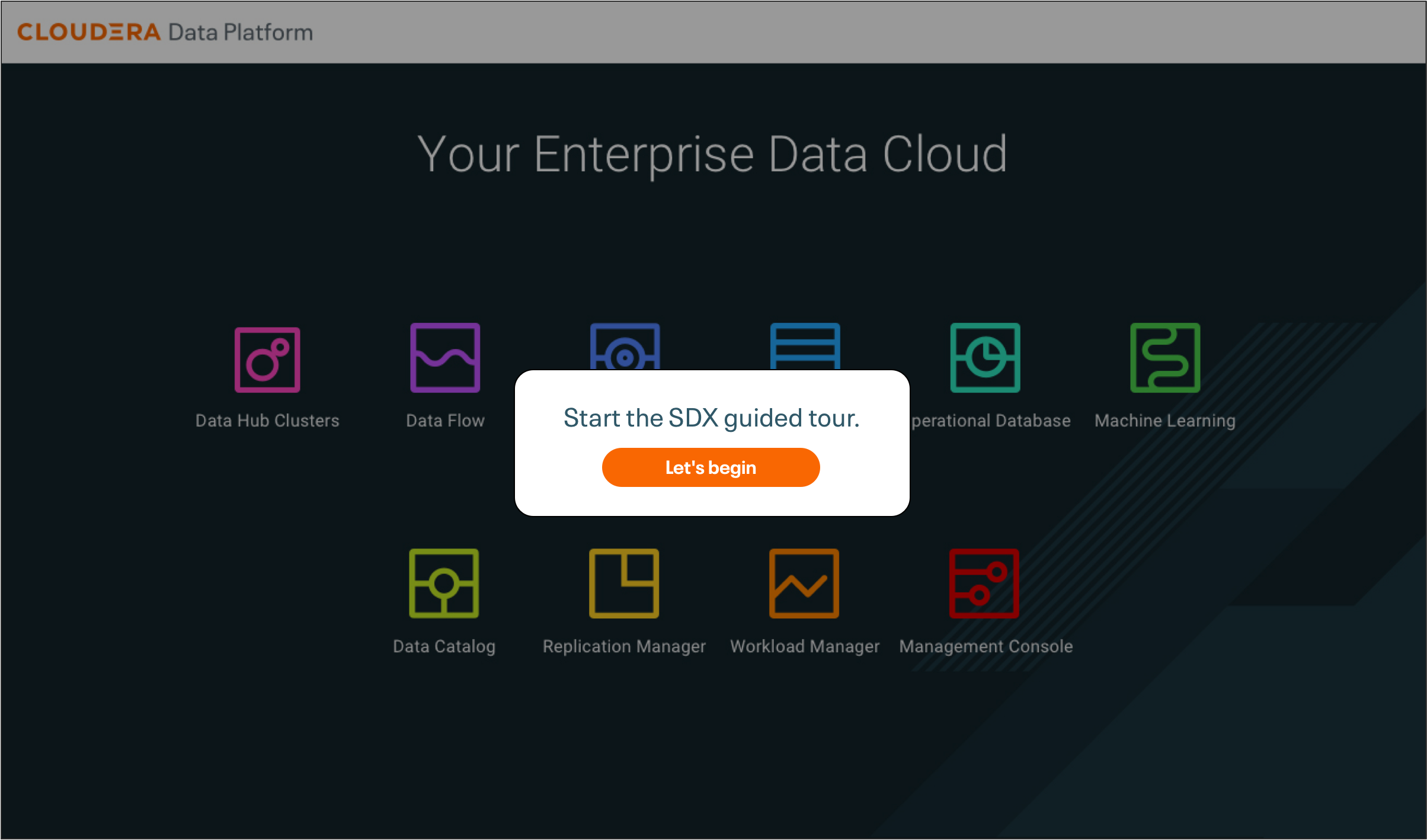The image size is (1427, 840).
Task: Open the Data Hub Clusters icon
Action: pos(267,360)
